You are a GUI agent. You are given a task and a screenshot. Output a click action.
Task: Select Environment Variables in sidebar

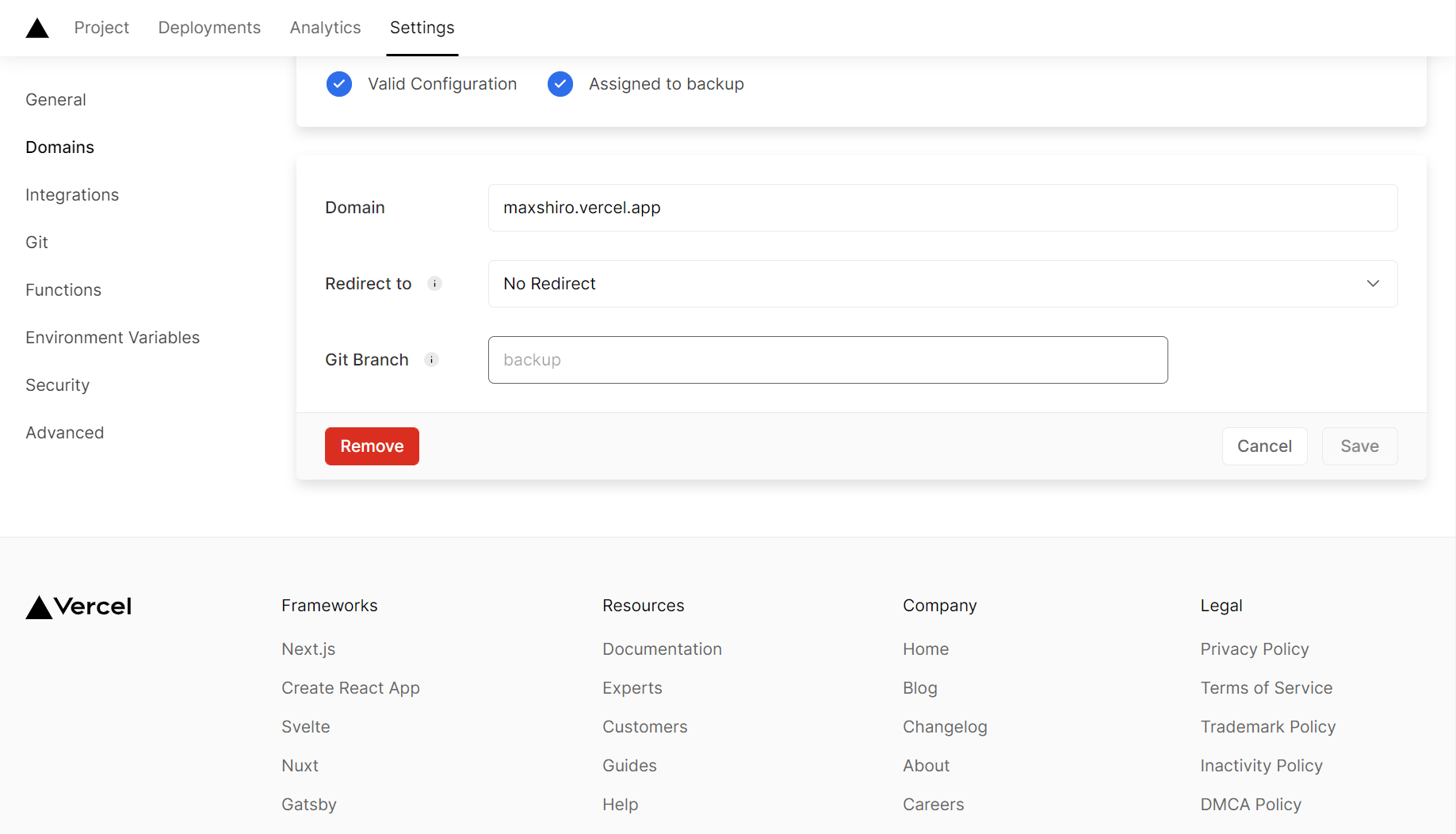click(113, 338)
